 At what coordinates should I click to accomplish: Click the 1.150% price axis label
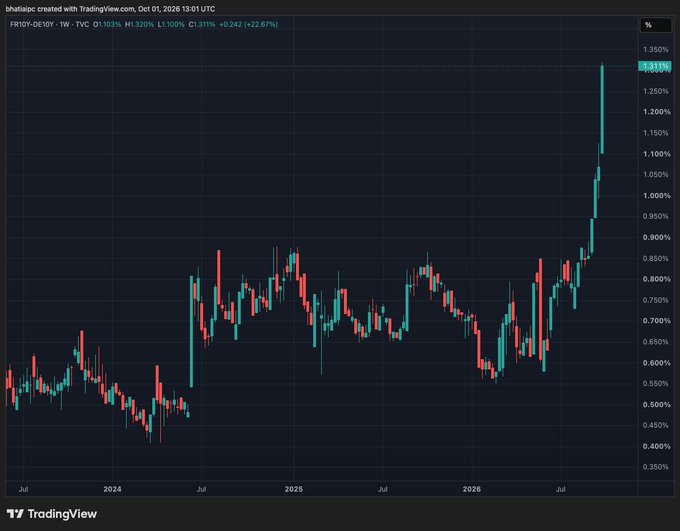click(x=656, y=133)
